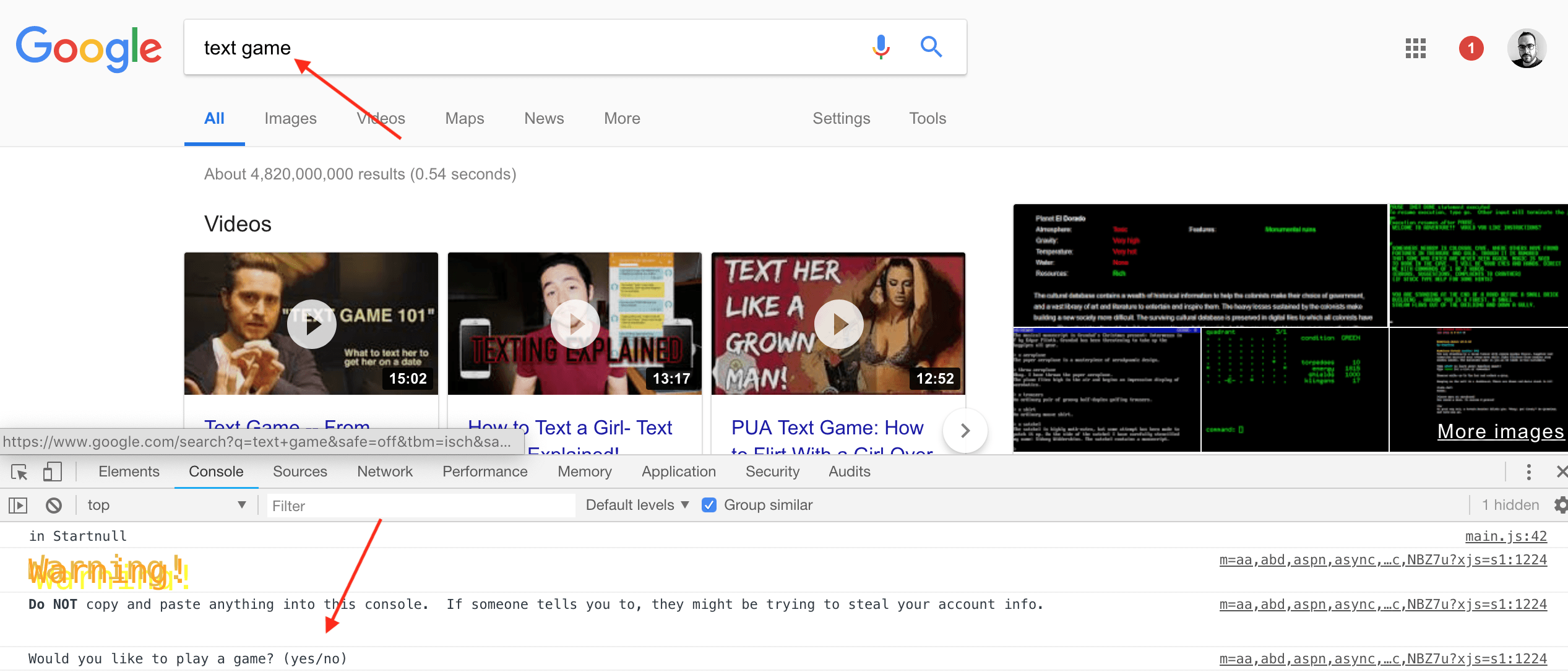The image size is (1568, 672).
Task: Select the Console DevTools tab
Action: 216,472
